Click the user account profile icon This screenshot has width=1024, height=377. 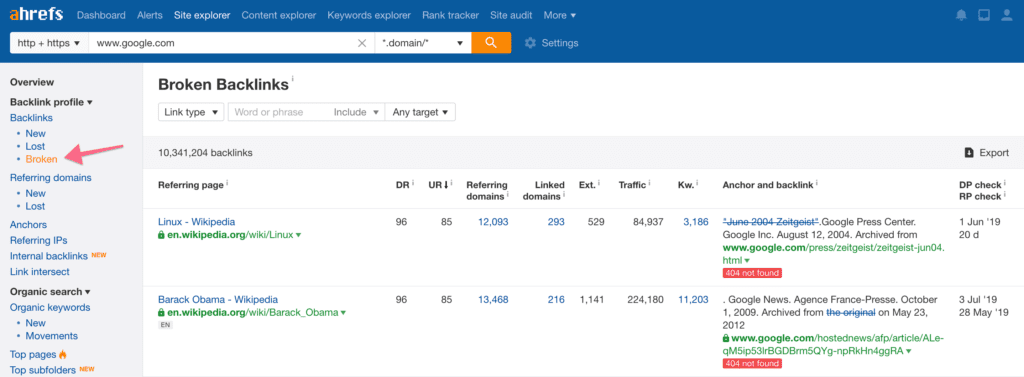pyautogui.click(x=1006, y=15)
